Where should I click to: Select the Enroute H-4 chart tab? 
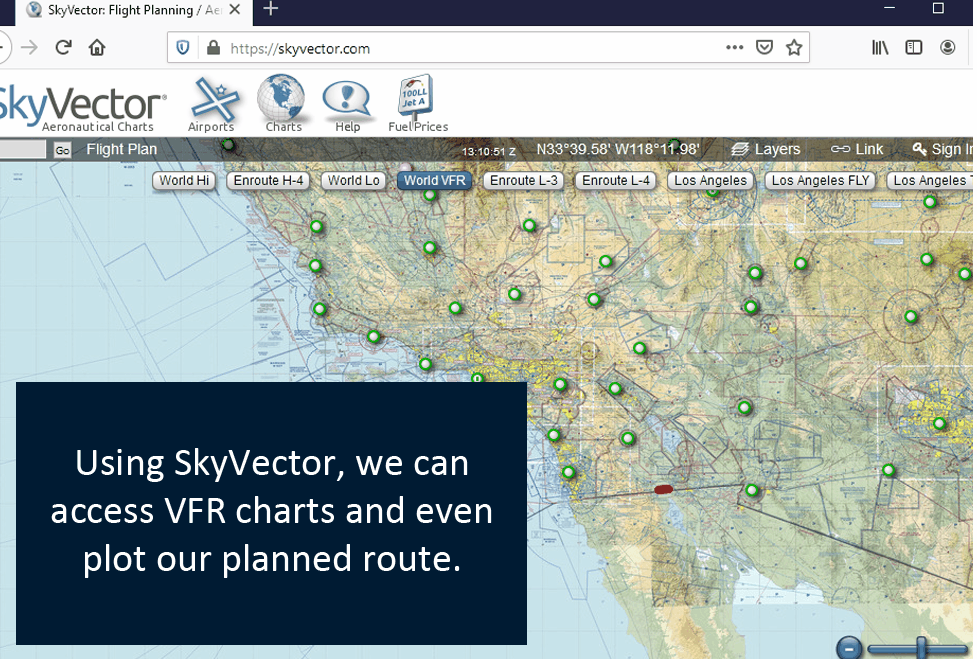(x=269, y=181)
